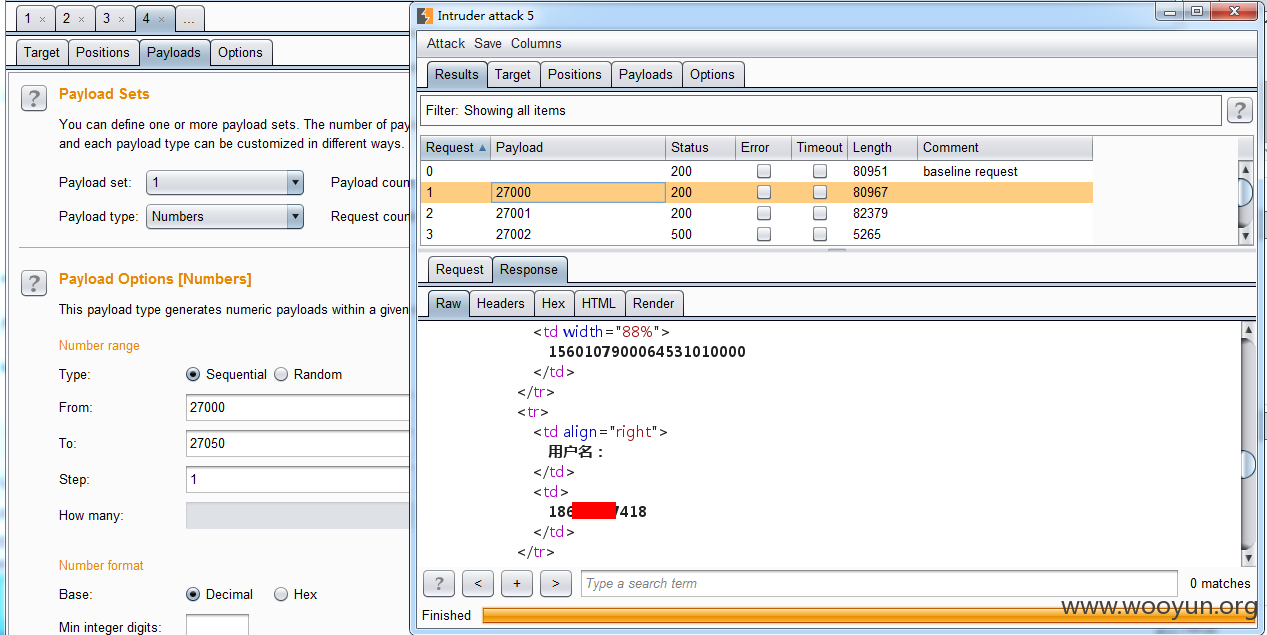Click the filter help question mark icon
The image size is (1267, 635).
click(1240, 110)
